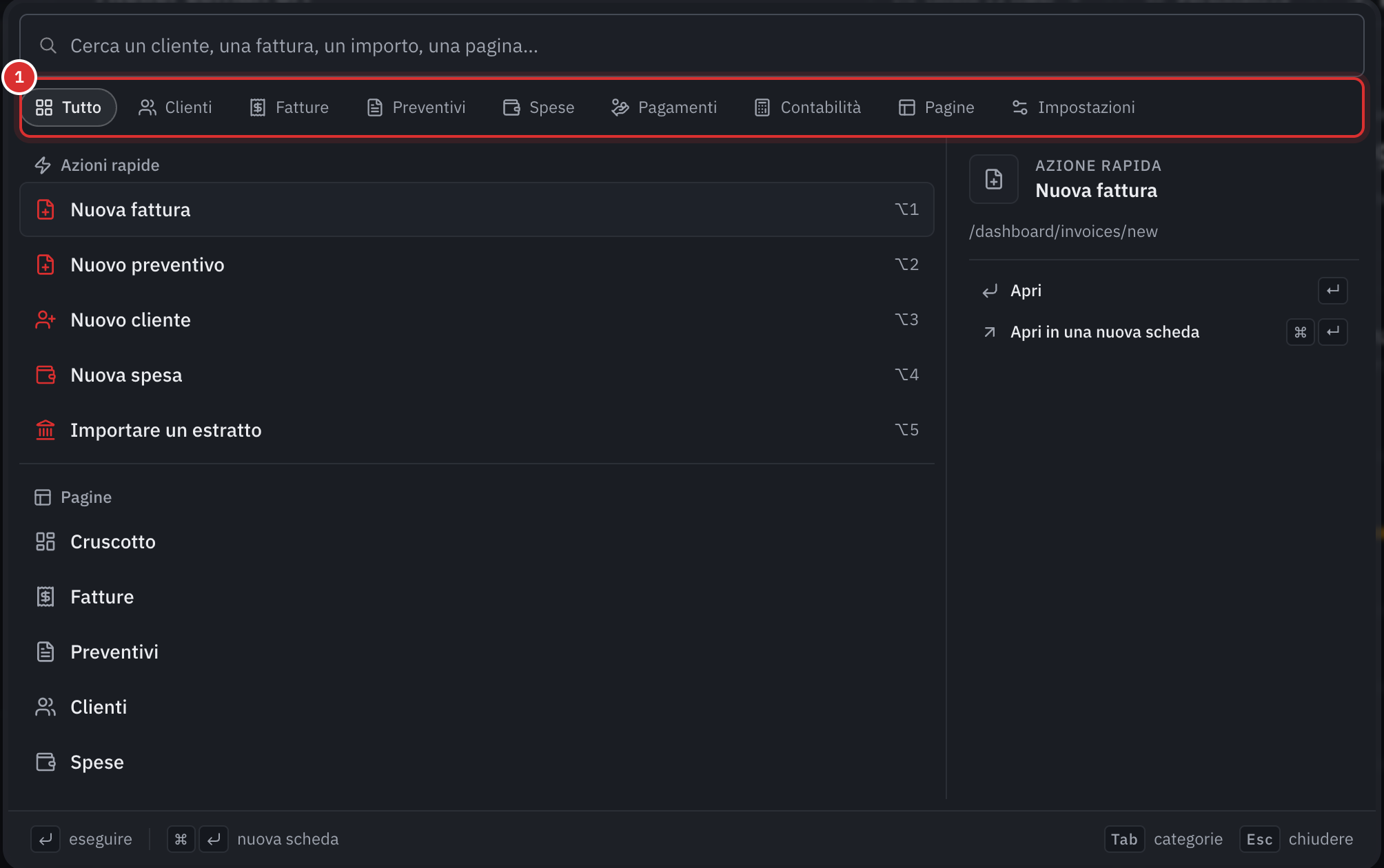Viewport: 1384px width, 868px height.
Task: Click the ⌥1 shortcut hint for Nuova fattura
Action: coord(906,209)
